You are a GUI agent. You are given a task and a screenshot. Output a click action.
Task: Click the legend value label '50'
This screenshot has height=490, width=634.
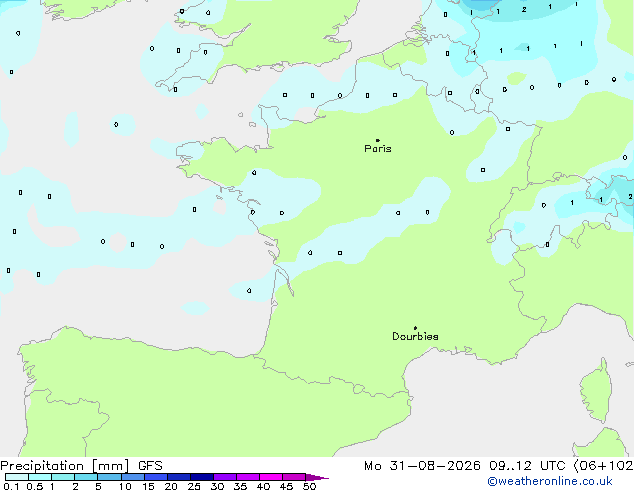309,486
